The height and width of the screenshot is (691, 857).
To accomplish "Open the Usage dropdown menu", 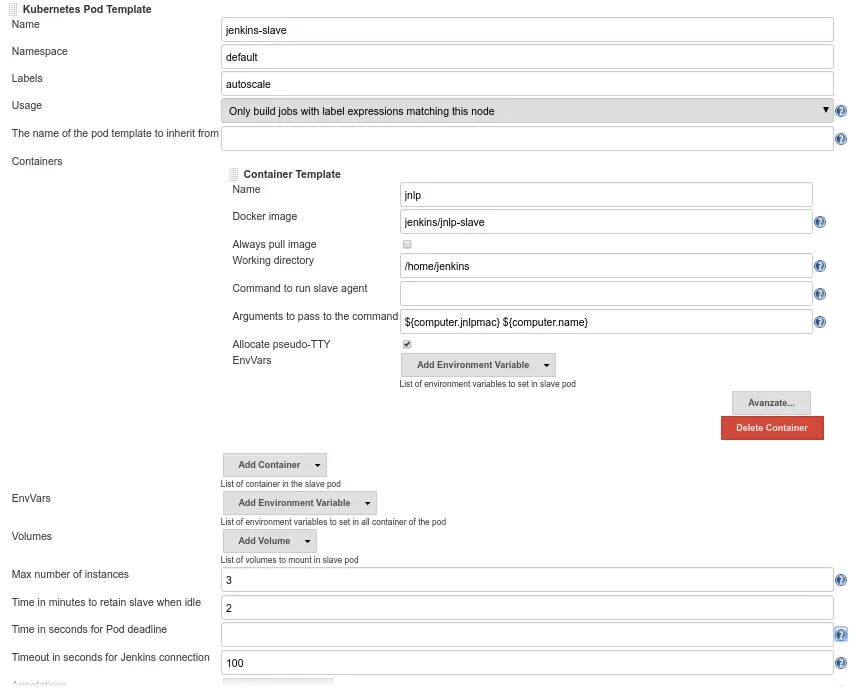I will [x=527, y=111].
